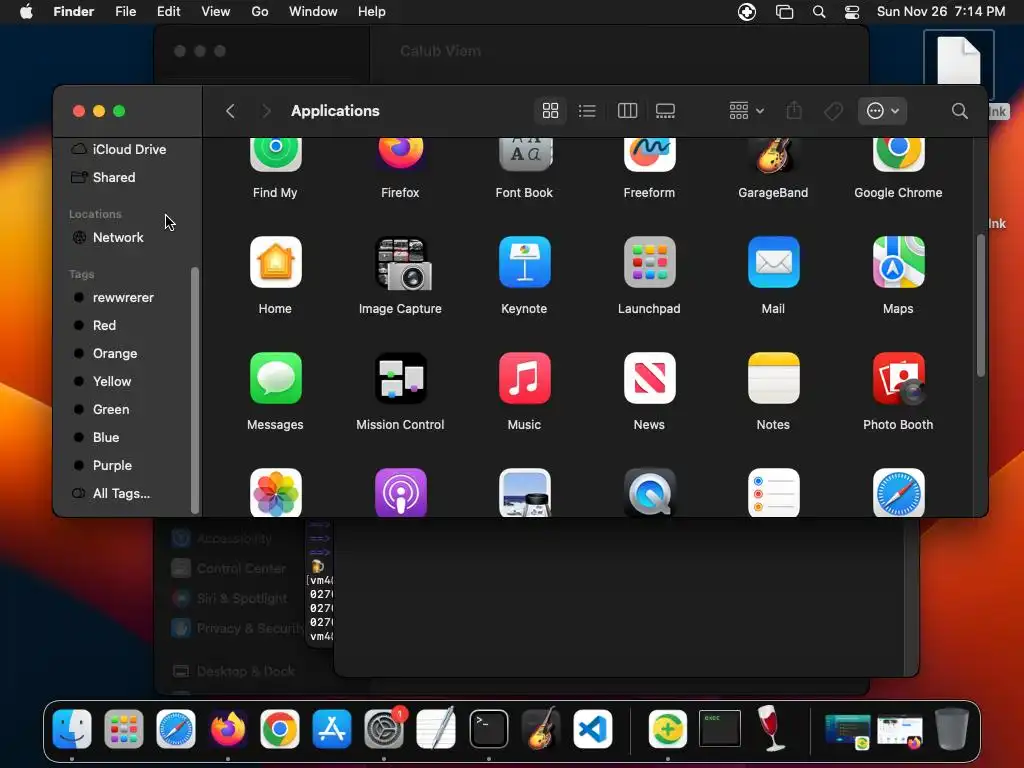The image size is (1024, 768).
Task: Click the sidebar vertical scrollbar
Action: pyautogui.click(x=194, y=390)
